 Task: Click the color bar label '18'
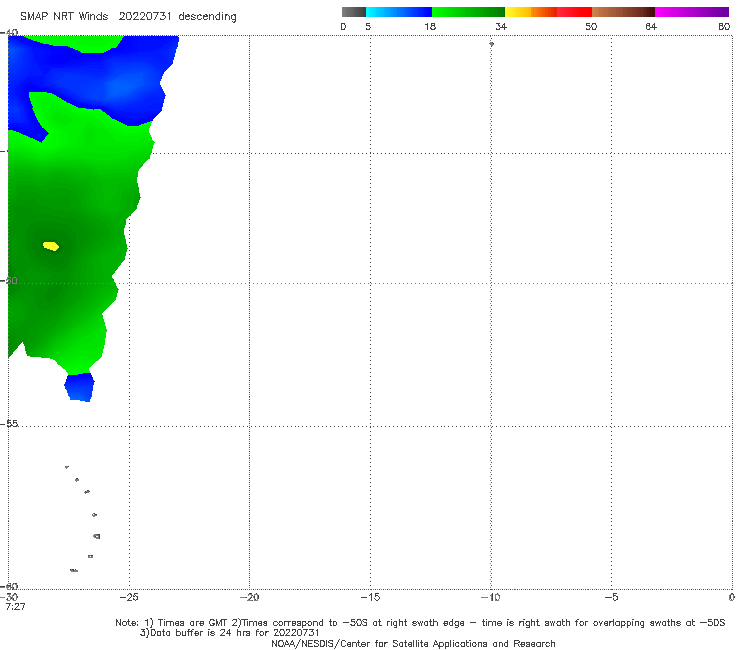point(430,27)
